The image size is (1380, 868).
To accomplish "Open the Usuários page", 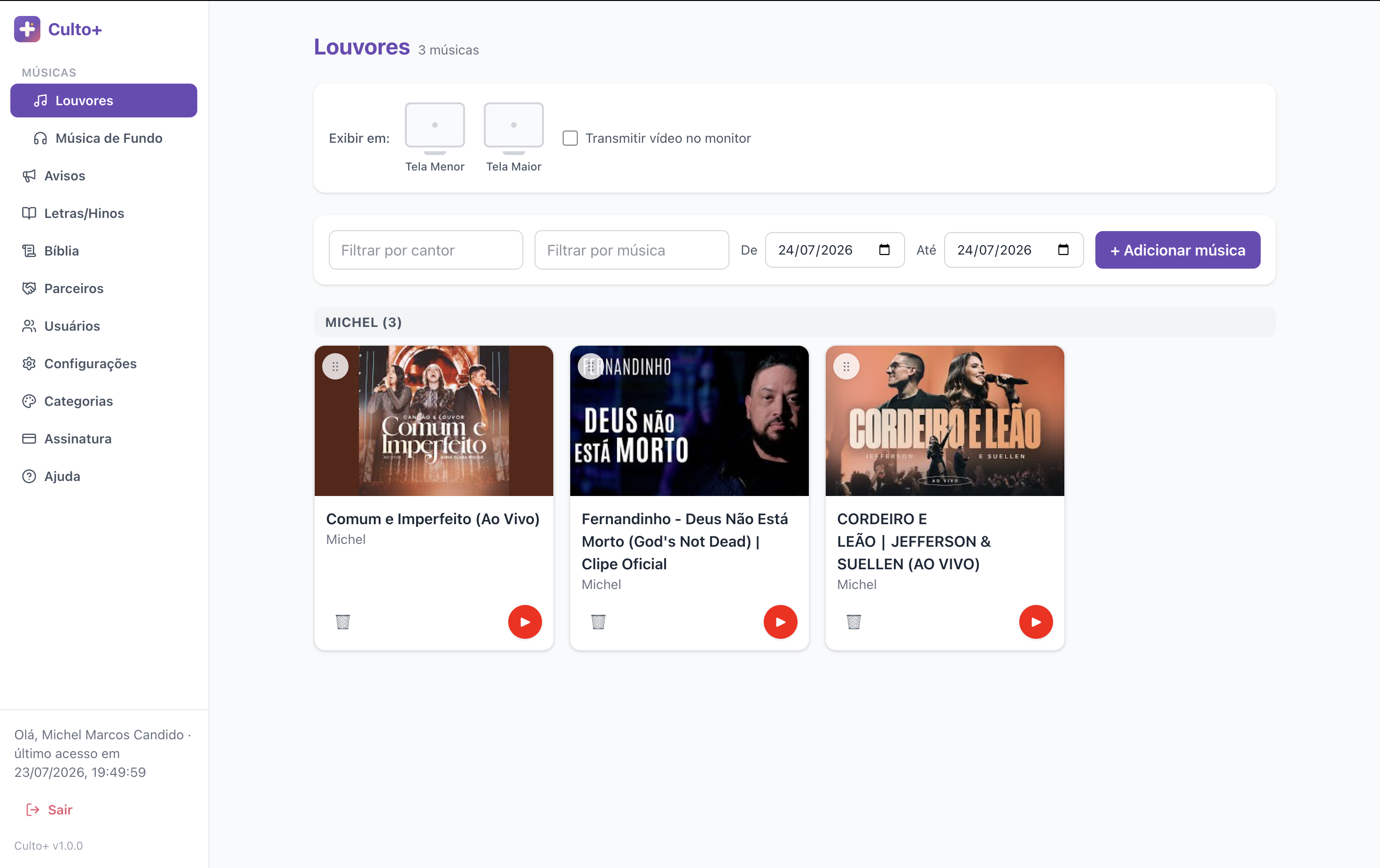I will [x=104, y=326].
